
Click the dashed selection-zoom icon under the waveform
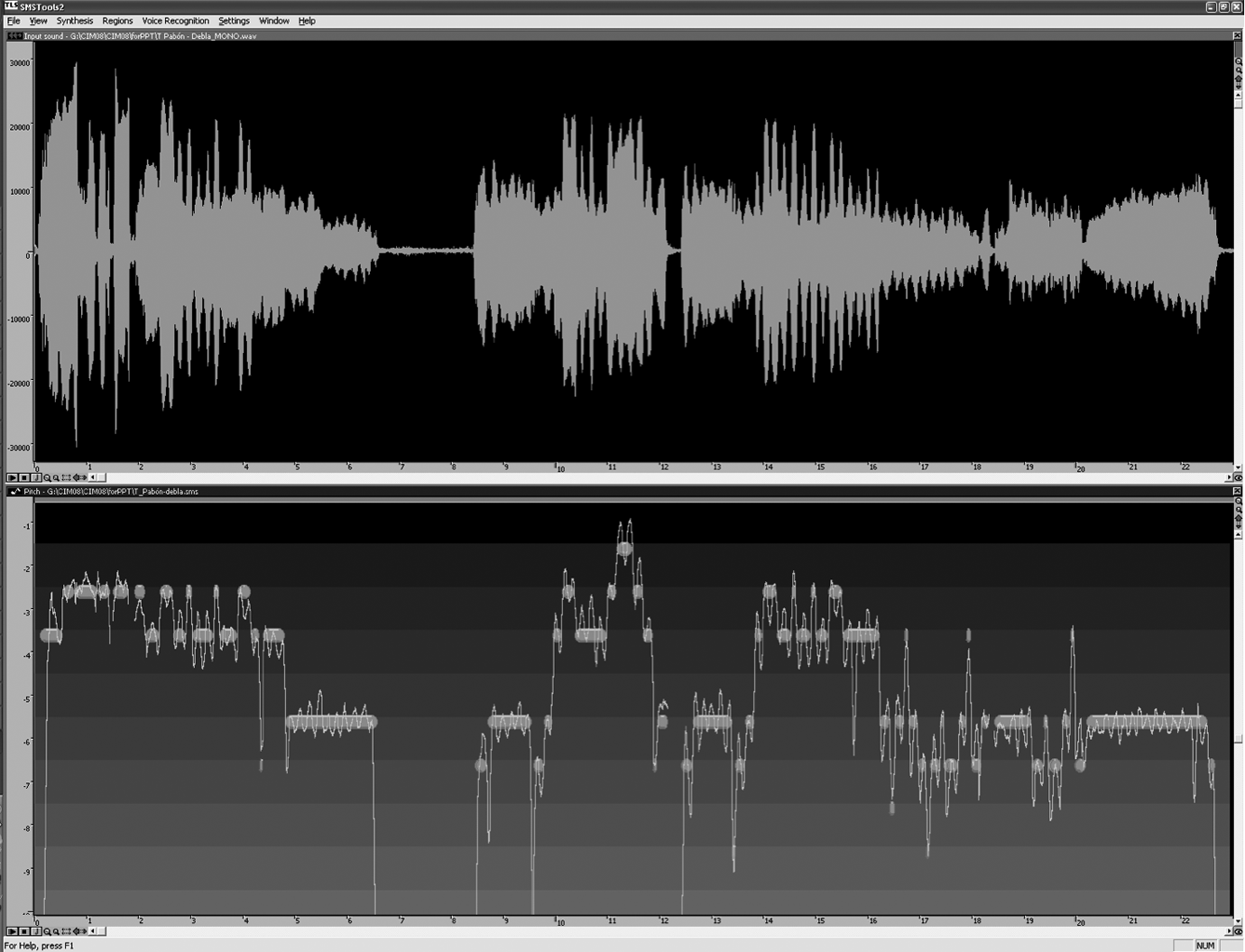tap(66, 477)
